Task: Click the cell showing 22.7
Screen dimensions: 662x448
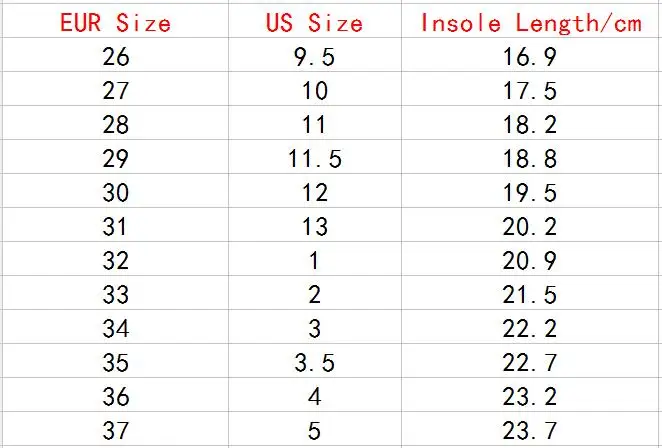Action: tap(532, 361)
